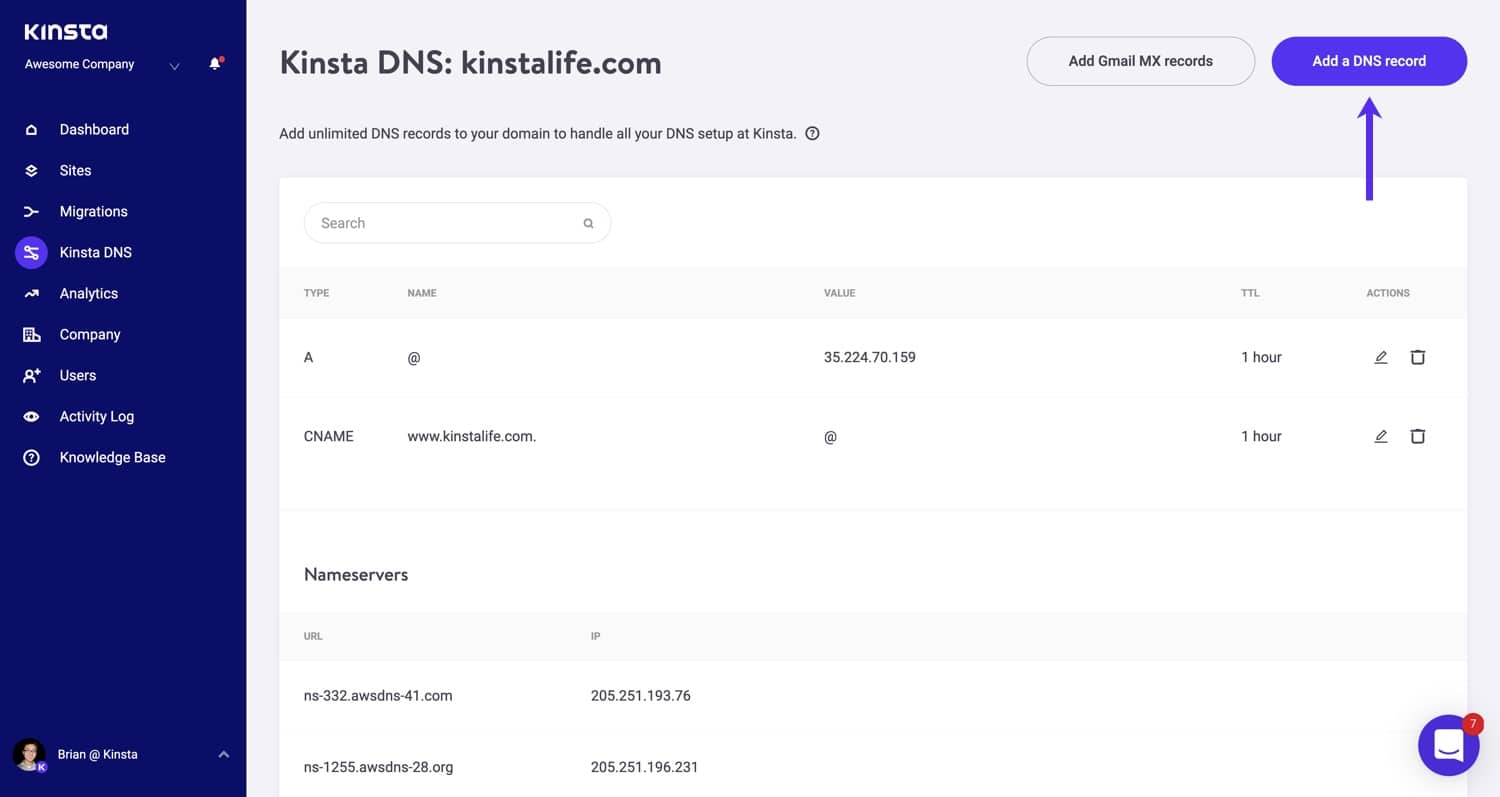The height and width of the screenshot is (797, 1500).
Task: Click the Sites layers icon
Action: (31, 171)
